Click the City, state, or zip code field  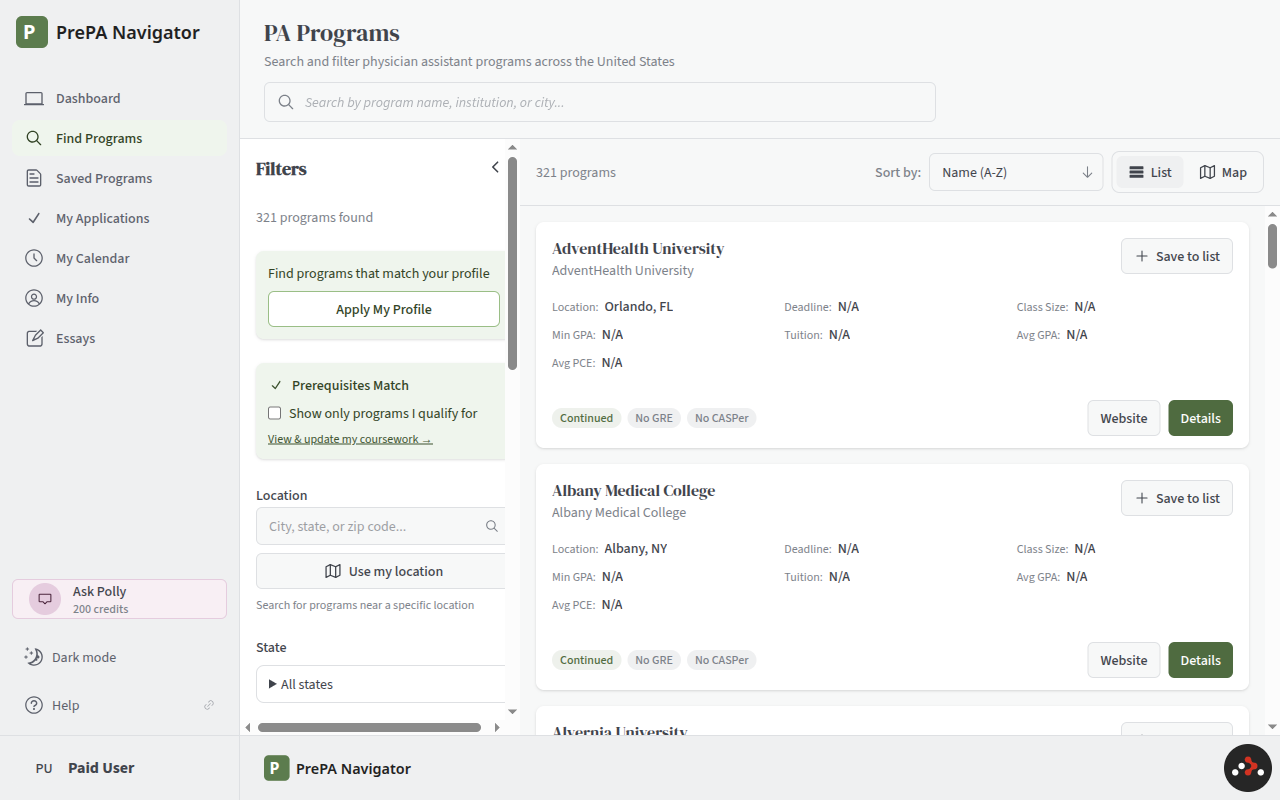(381, 526)
